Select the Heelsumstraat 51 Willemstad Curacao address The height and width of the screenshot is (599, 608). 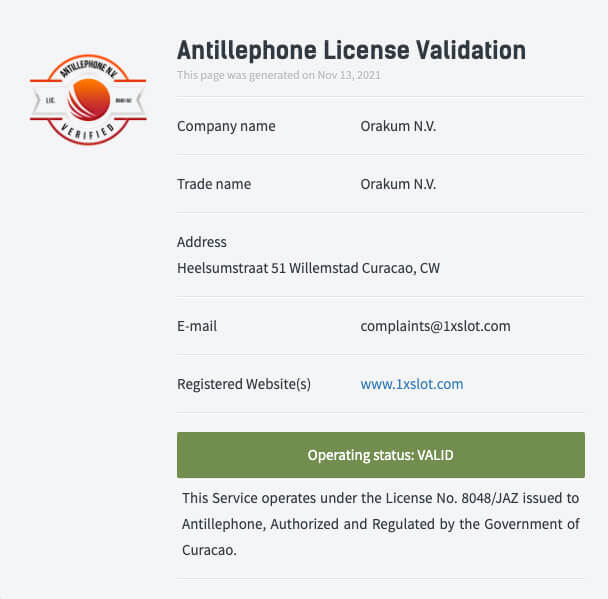tap(308, 268)
